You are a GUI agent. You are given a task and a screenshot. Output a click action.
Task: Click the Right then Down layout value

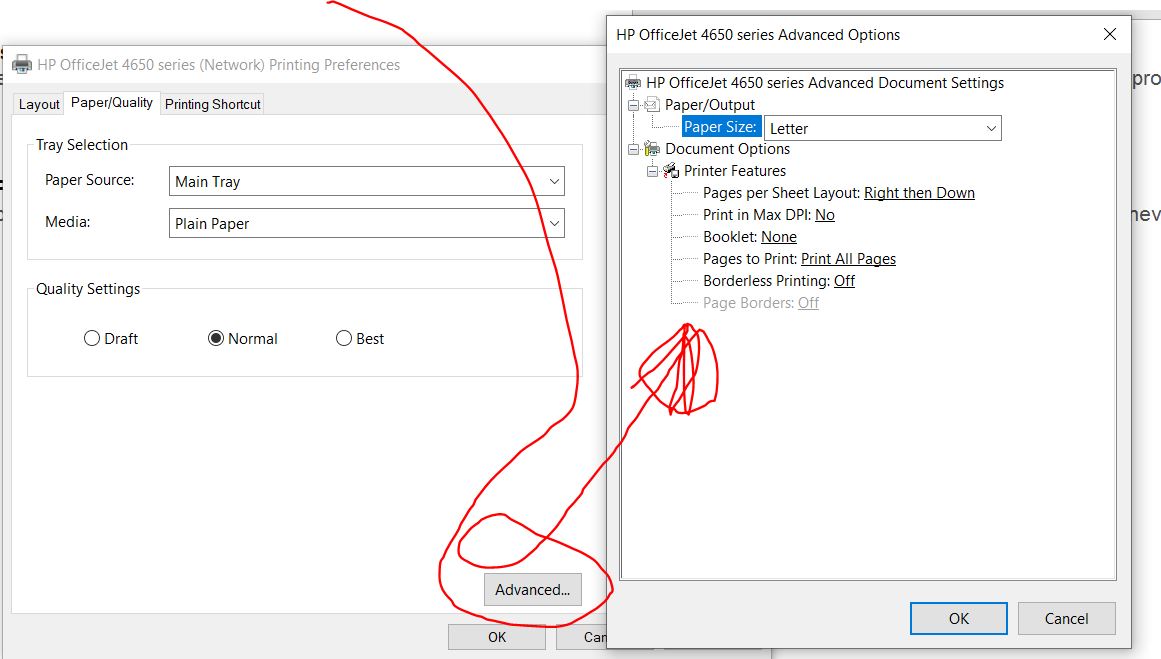tap(919, 193)
